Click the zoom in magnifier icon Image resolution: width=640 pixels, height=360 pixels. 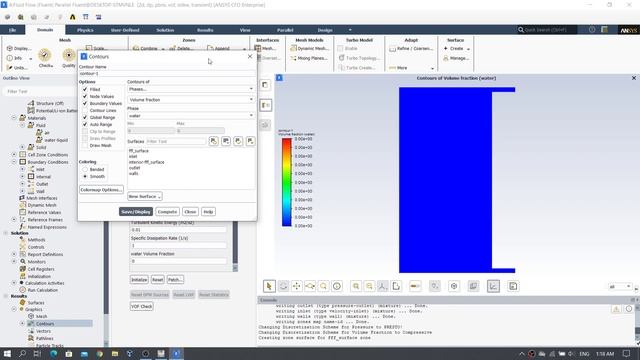356,286
